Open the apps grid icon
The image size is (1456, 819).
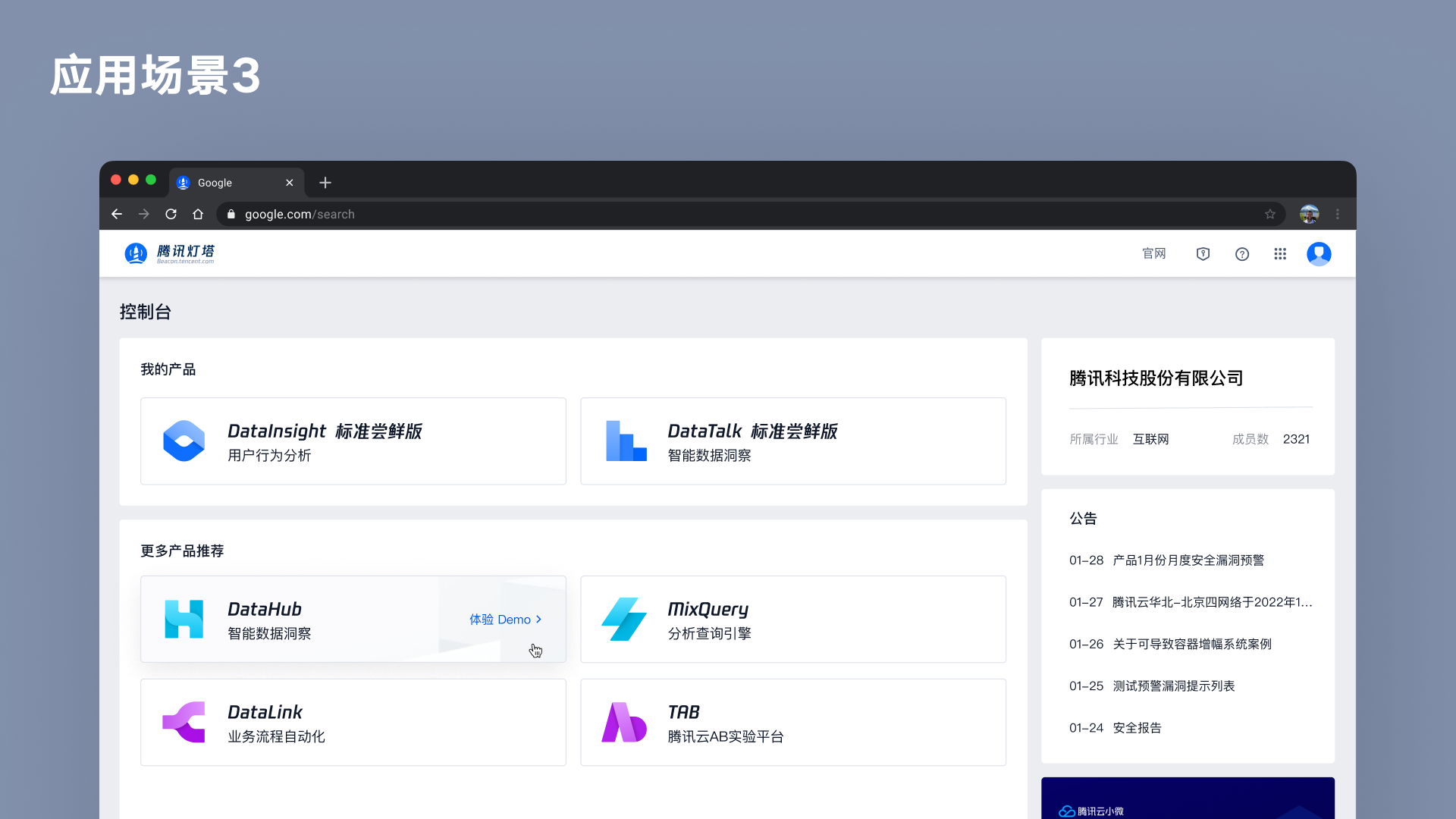(1280, 254)
